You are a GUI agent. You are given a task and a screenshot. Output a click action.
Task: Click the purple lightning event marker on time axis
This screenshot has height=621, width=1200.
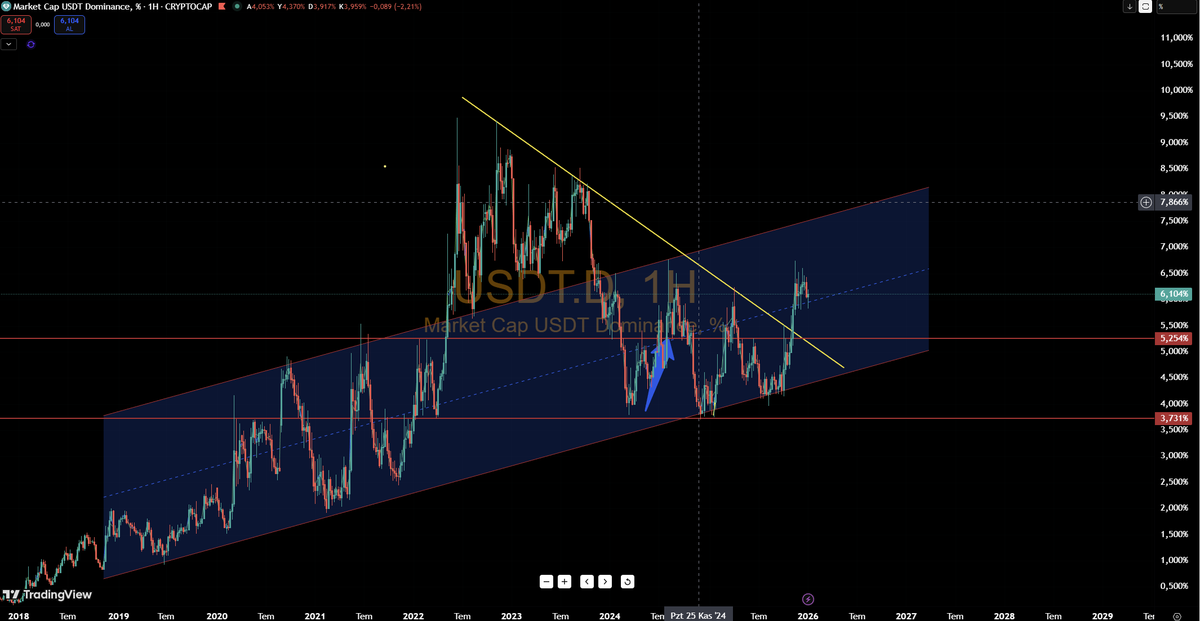tap(807, 598)
